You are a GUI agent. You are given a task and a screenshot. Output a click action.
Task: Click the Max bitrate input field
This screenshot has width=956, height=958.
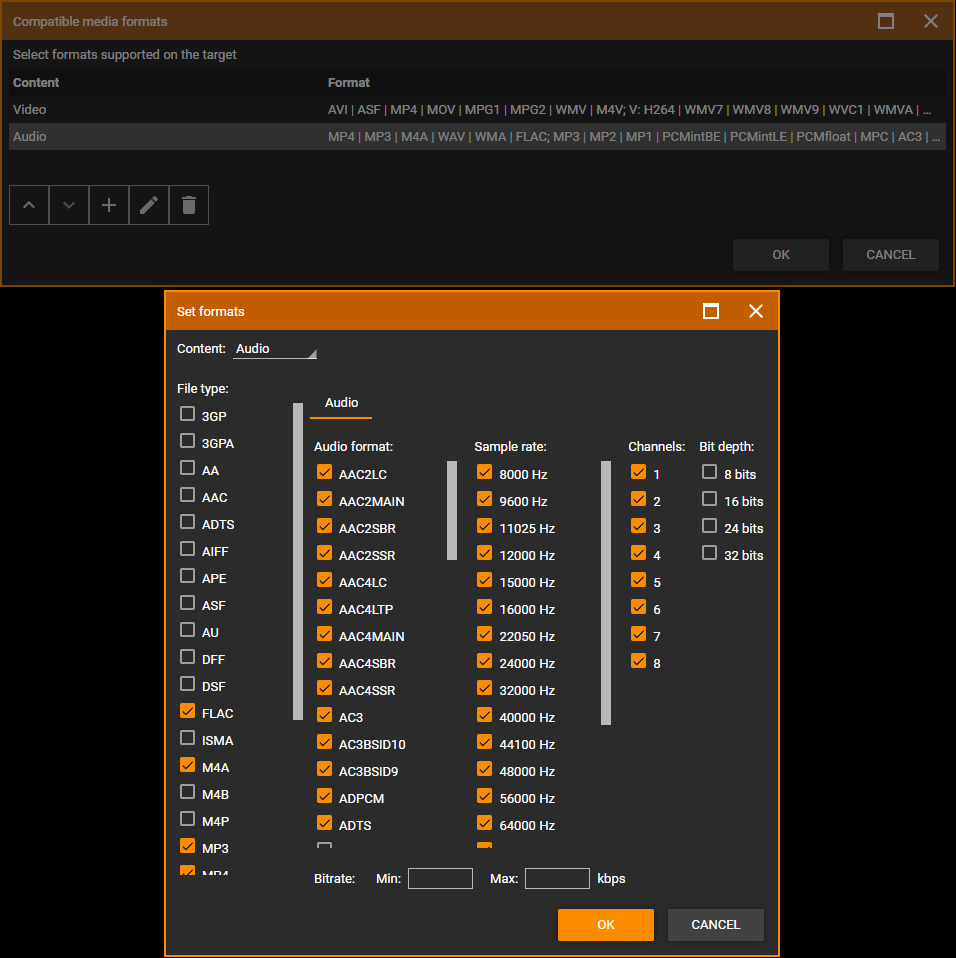557,879
